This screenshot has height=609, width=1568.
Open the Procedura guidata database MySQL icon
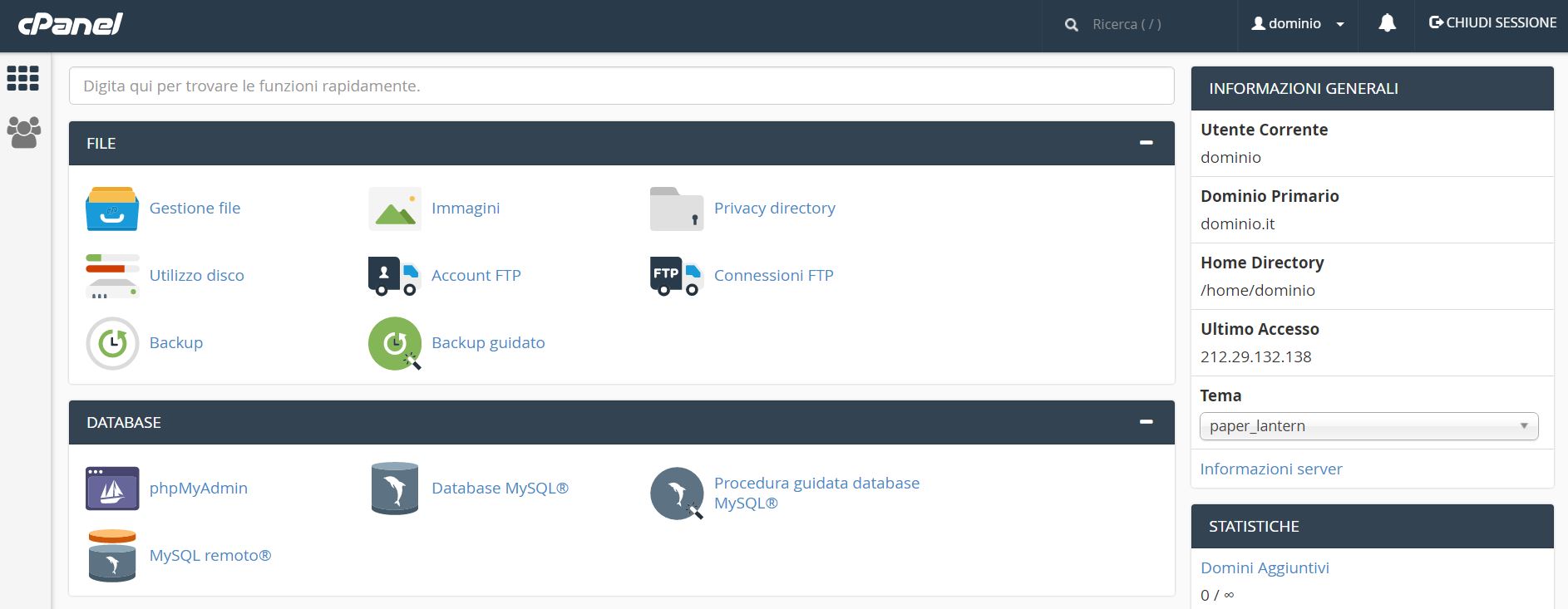click(x=677, y=494)
